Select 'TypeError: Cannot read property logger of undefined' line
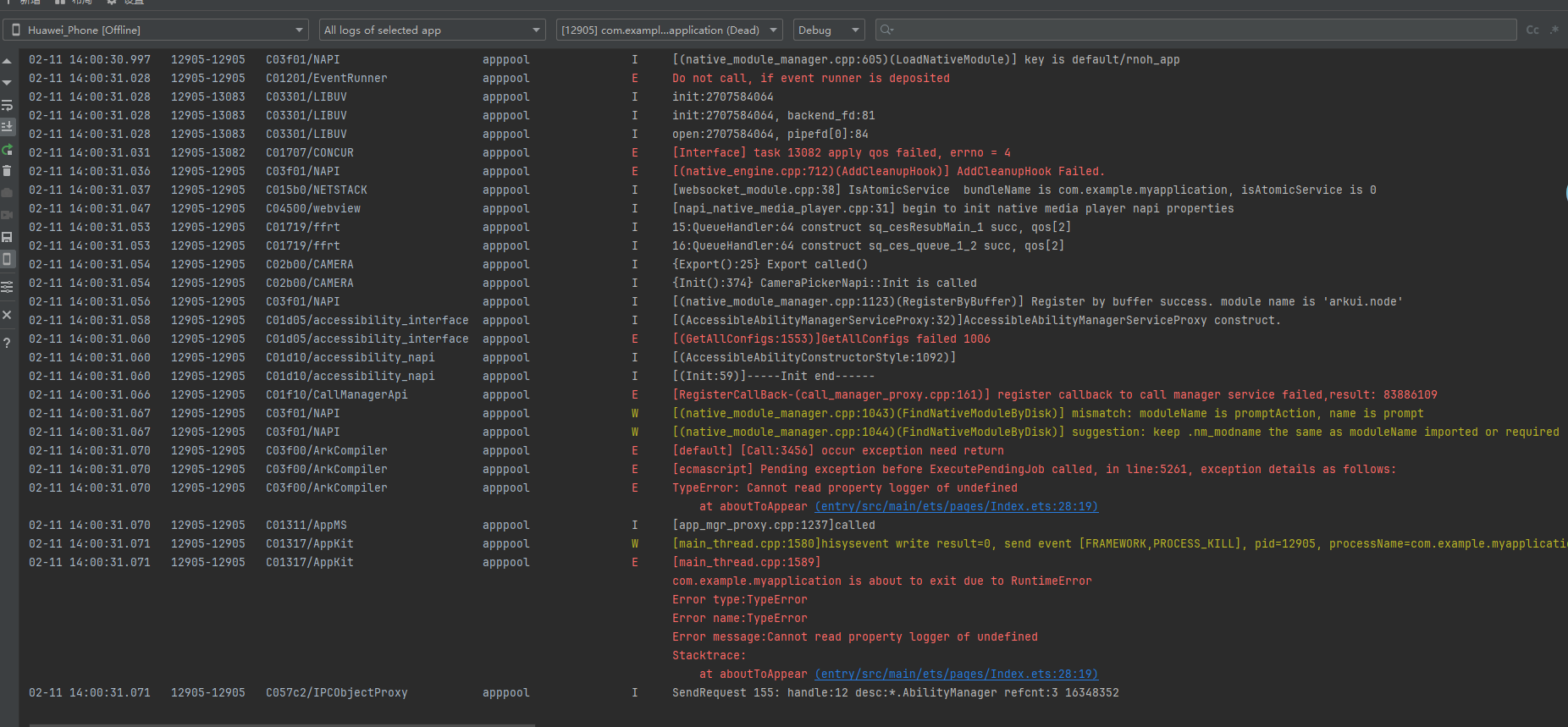 tap(844, 487)
